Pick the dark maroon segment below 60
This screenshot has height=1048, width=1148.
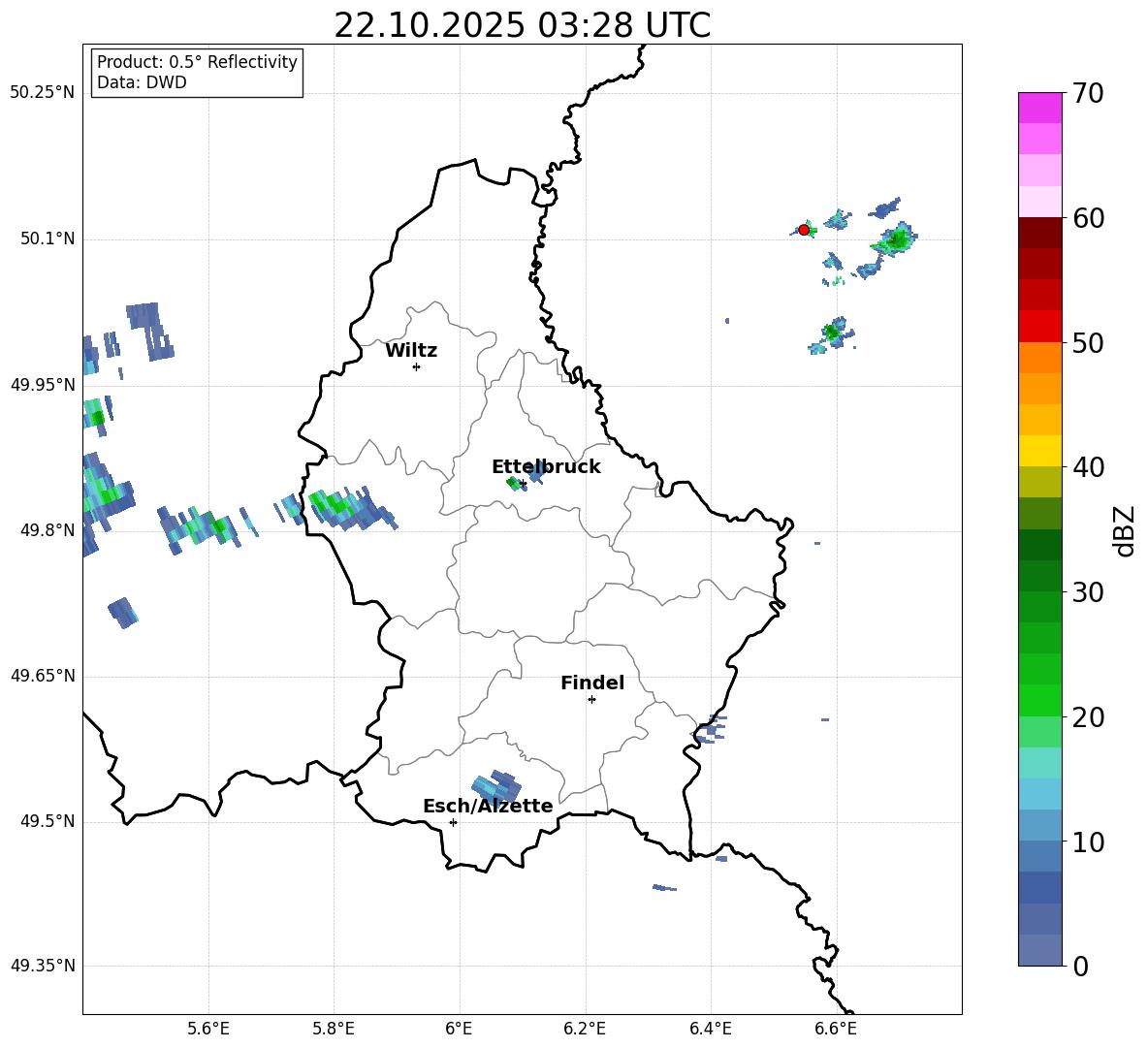(x=1040, y=233)
